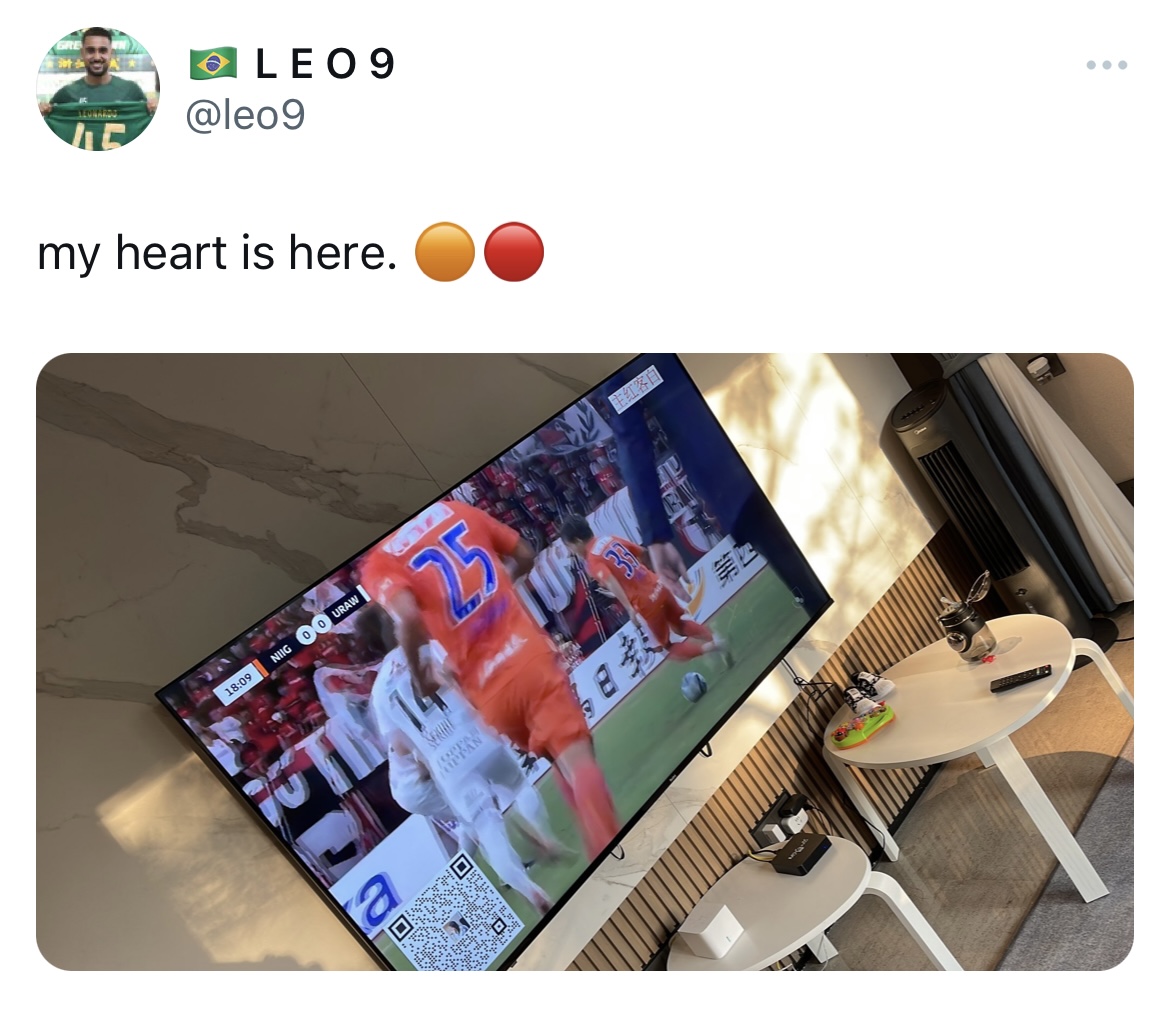Click the red circle emoji in tweet
Image resolution: width=1170 pixels, height=1024 pixels.
(x=514, y=252)
